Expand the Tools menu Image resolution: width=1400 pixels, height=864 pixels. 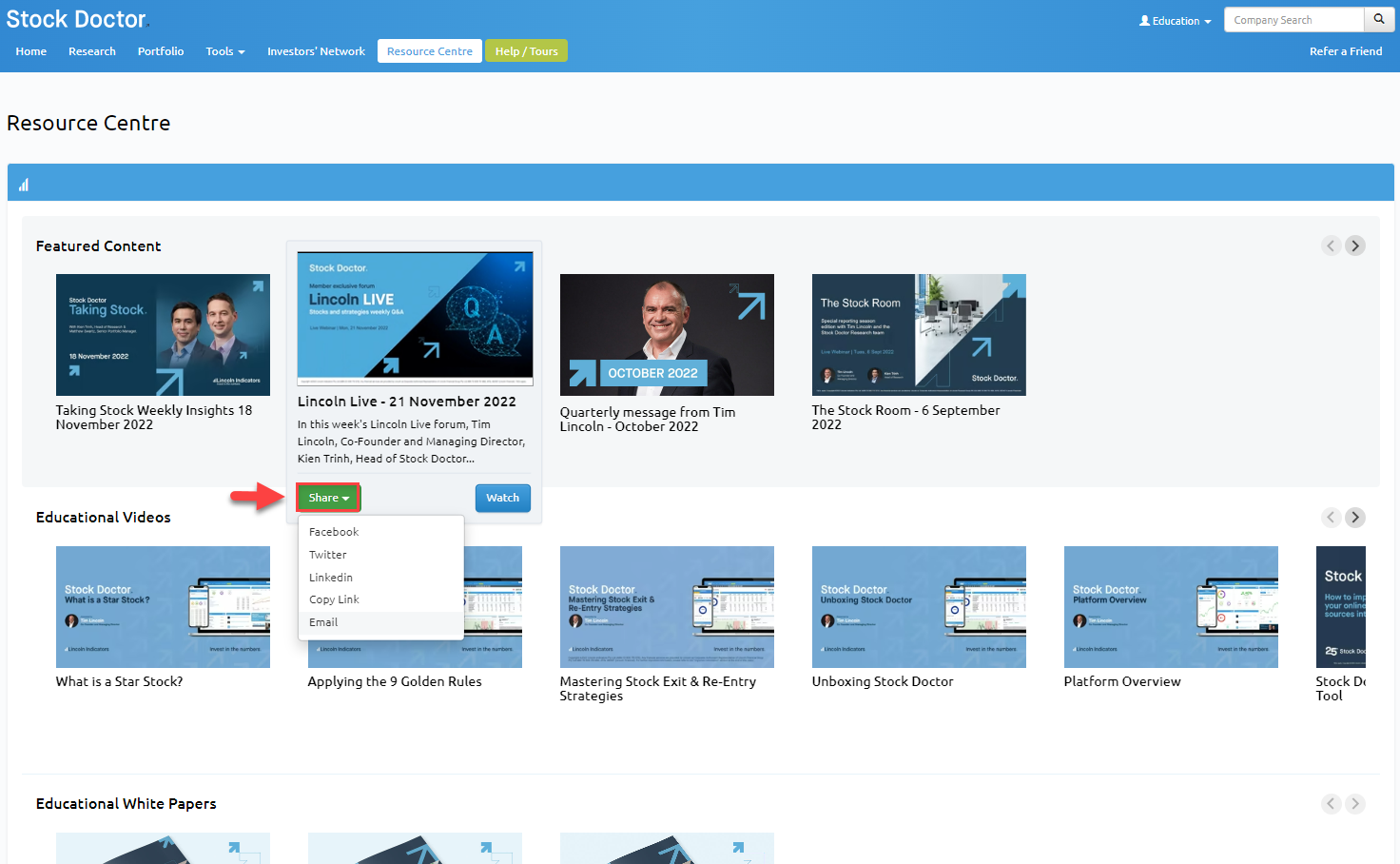point(224,51)
